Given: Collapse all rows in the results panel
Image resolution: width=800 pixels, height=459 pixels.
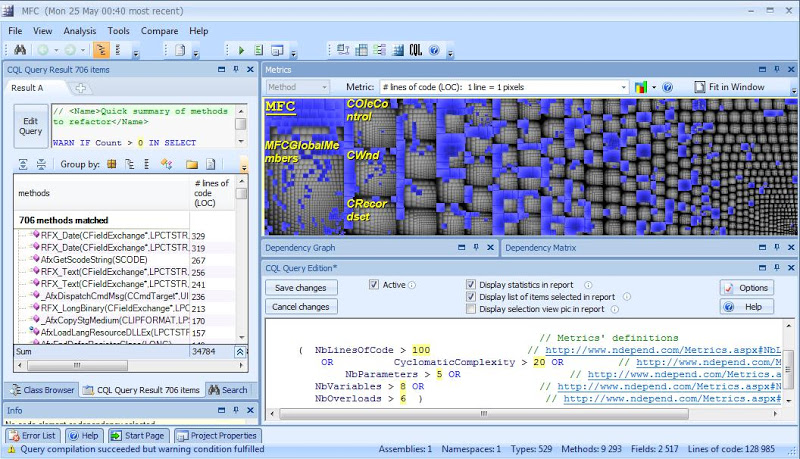Looking at the screenshot, I should point(41,164).
